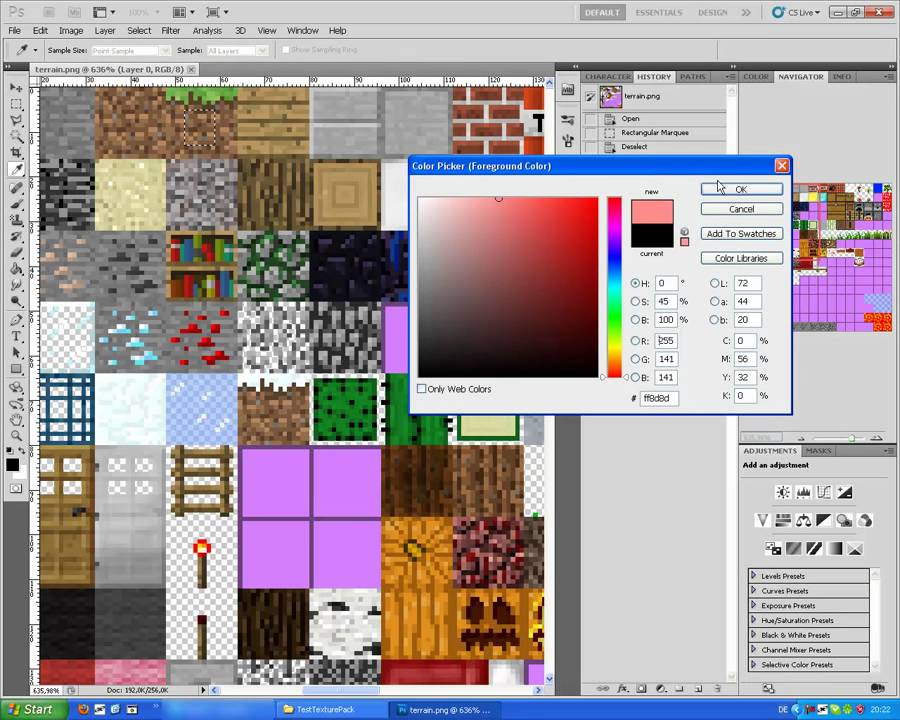Enable Only Web Colors checkbox

(x=421, y=389)
